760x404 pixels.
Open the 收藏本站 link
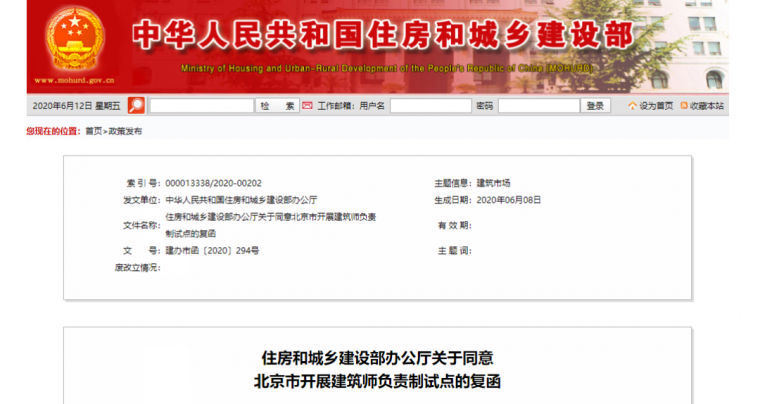click(707, 106)
